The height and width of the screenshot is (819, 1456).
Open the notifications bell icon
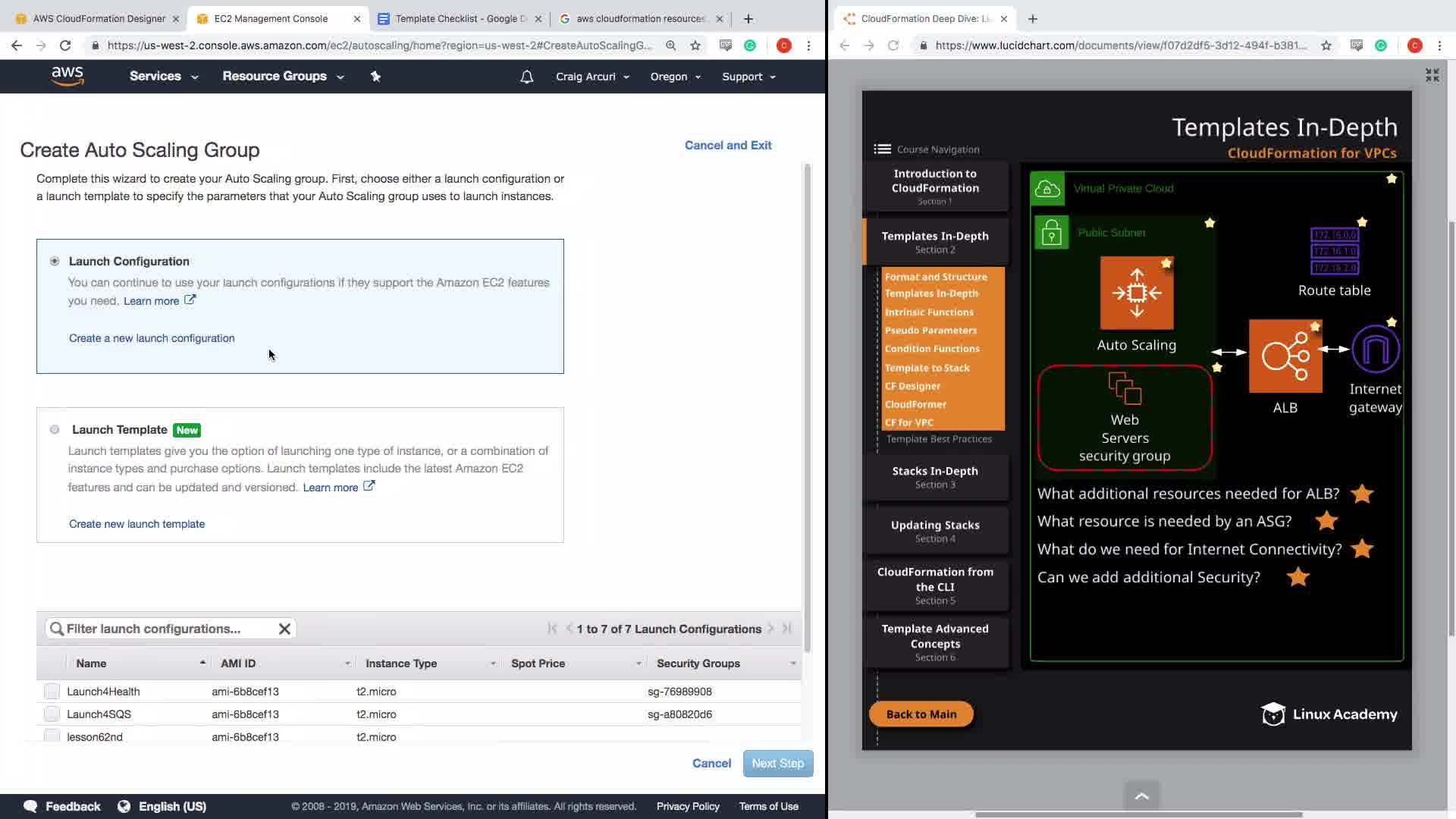526,77
